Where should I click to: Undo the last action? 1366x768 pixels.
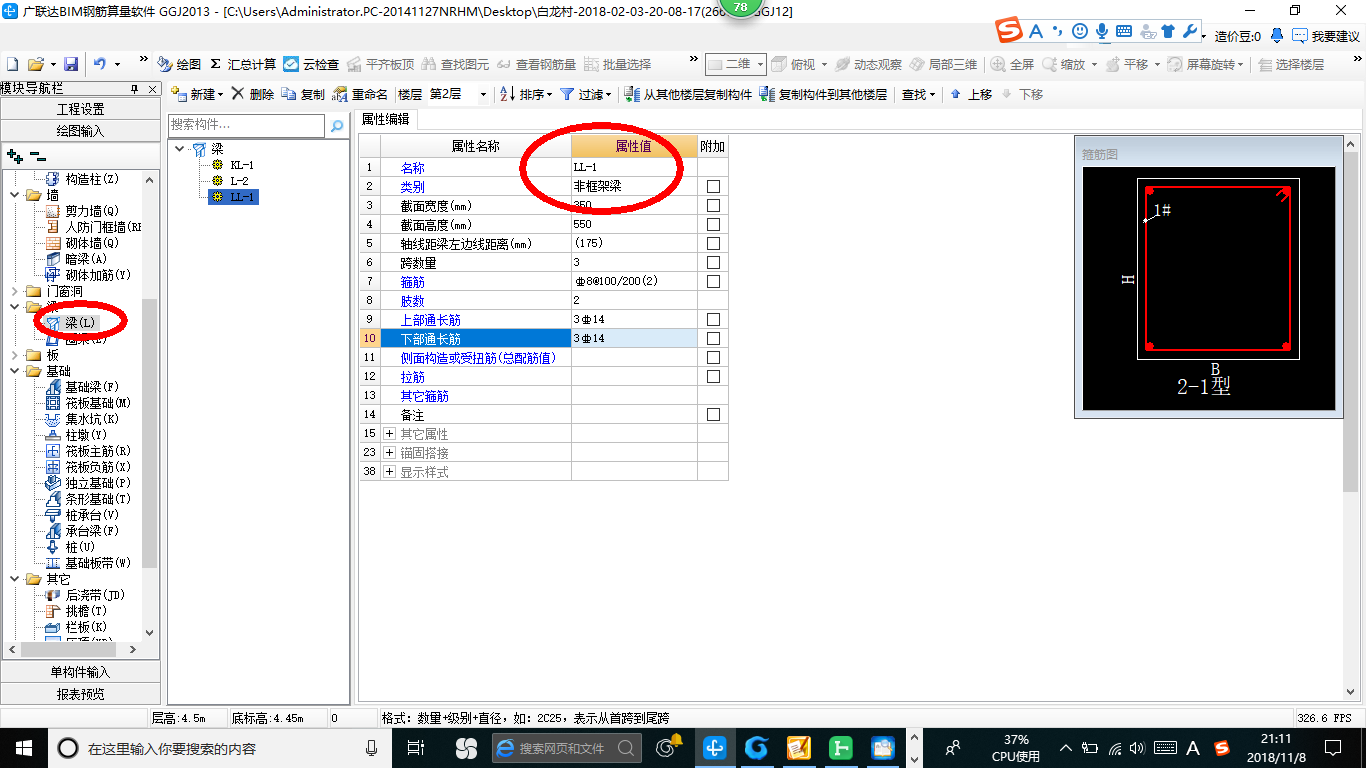click(100, 64)
